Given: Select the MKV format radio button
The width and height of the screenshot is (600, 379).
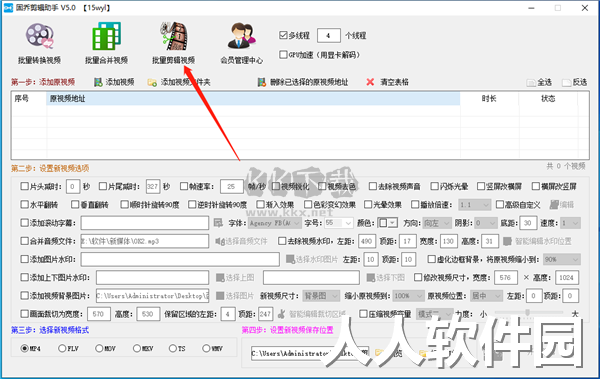Looking at the screenshot, I should [137, 348].
